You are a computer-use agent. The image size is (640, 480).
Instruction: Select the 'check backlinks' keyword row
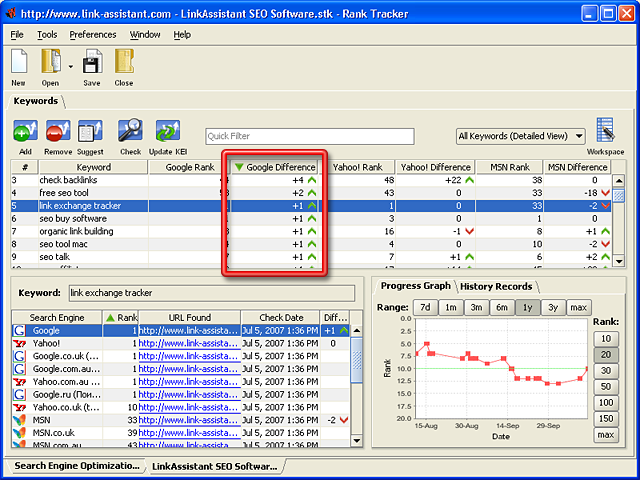[x=311, y=180]
